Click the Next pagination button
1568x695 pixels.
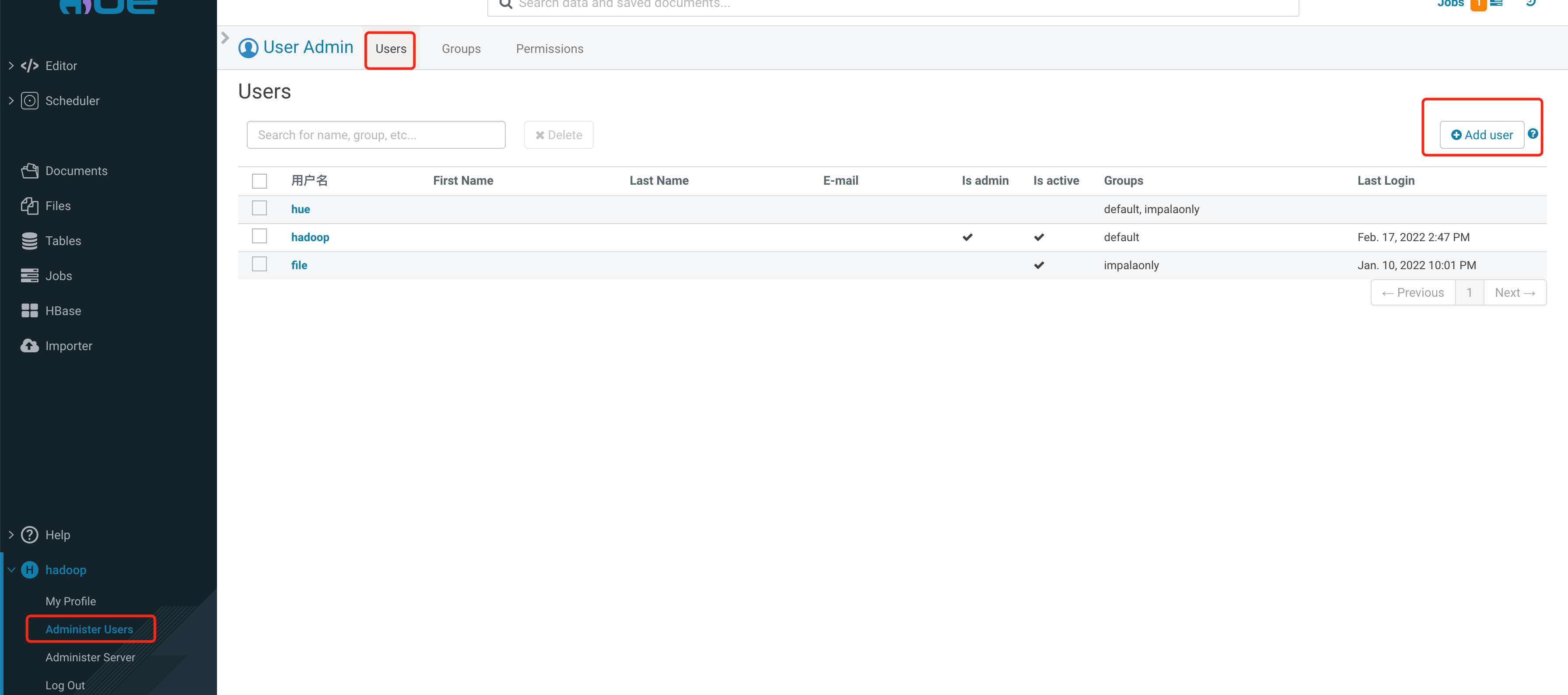pos(1515,293)
